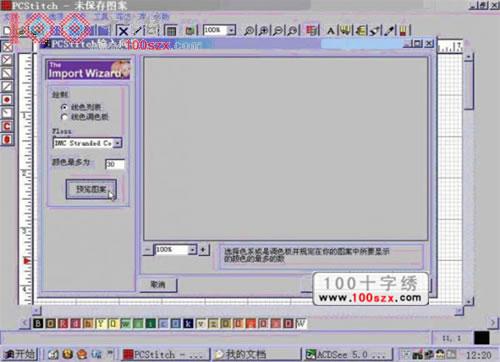Click the horizontal scrollbar left arrow of canvas
The height and width of the screenshot is (362, 500).
point(37,311)
